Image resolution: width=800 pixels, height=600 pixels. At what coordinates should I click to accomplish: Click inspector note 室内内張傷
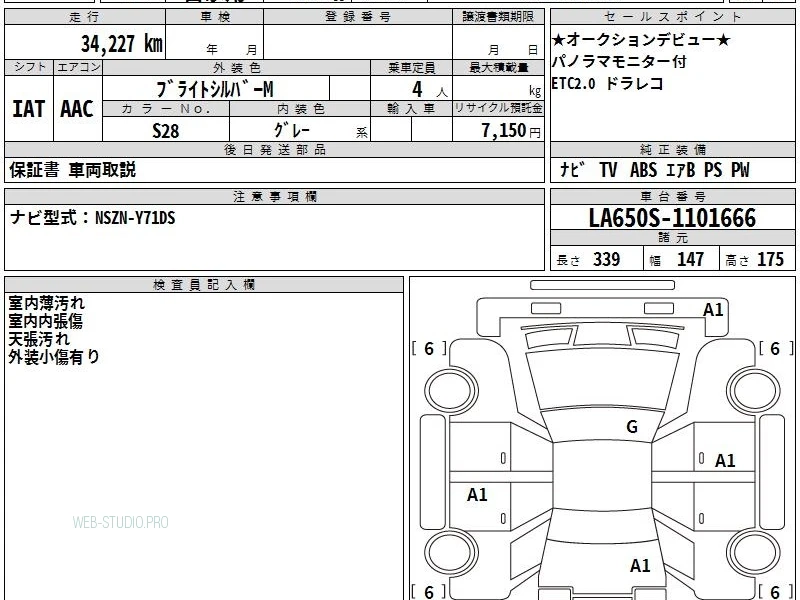pos(45,321)
